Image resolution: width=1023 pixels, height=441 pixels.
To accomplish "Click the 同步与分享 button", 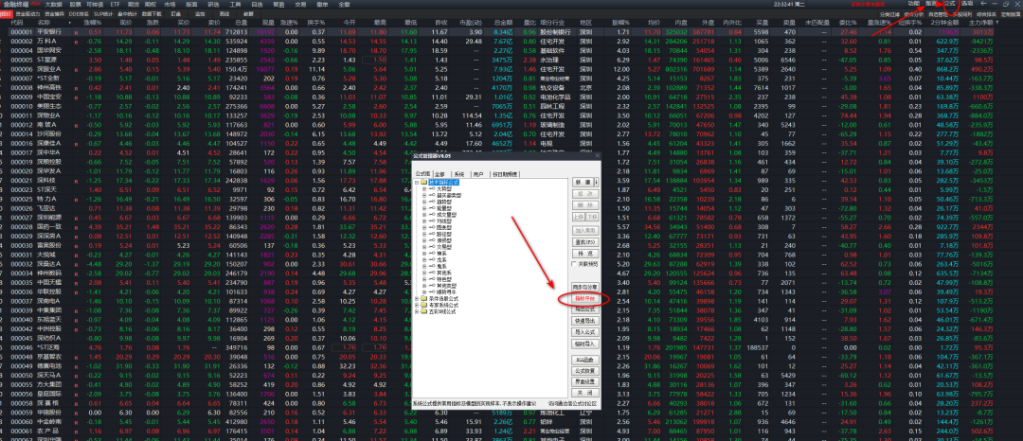I will [585, 286].
